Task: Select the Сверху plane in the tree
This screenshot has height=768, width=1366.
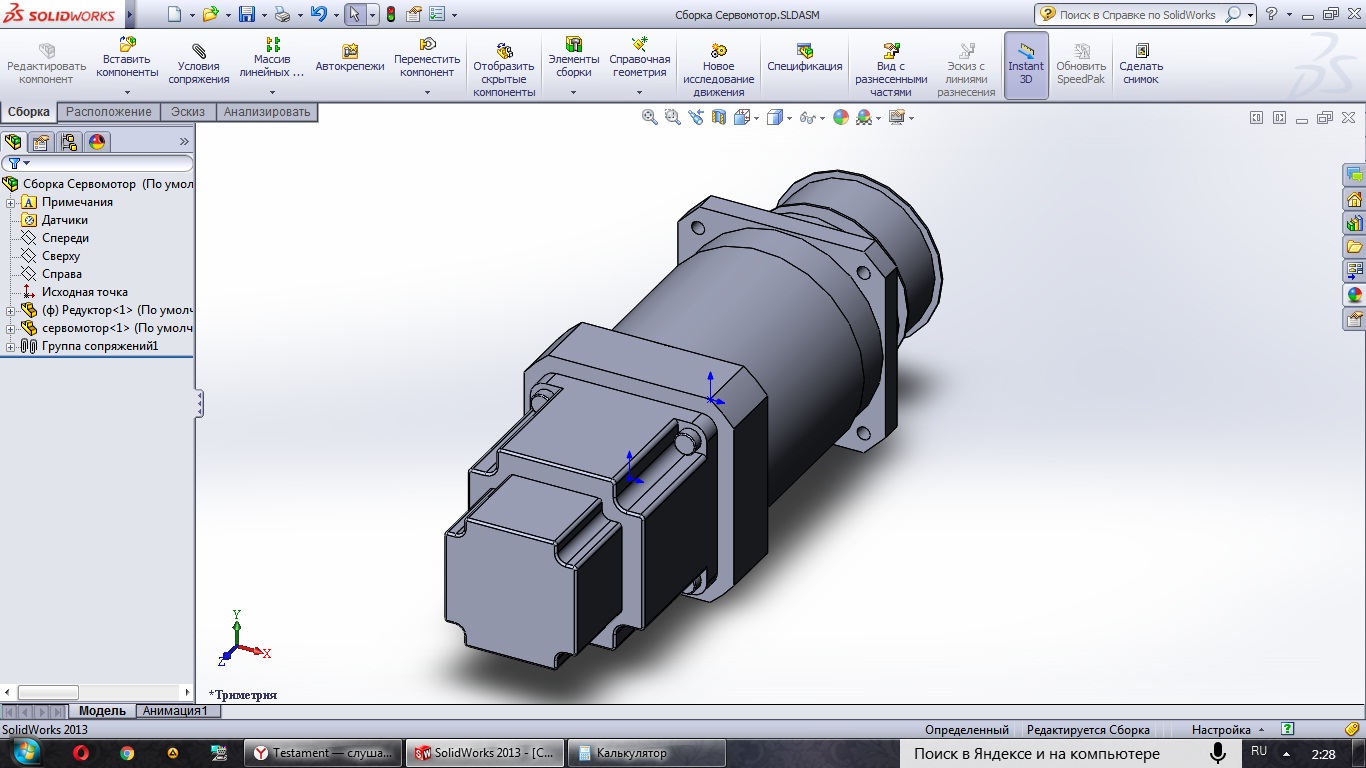Action: [x=60, y=256]
